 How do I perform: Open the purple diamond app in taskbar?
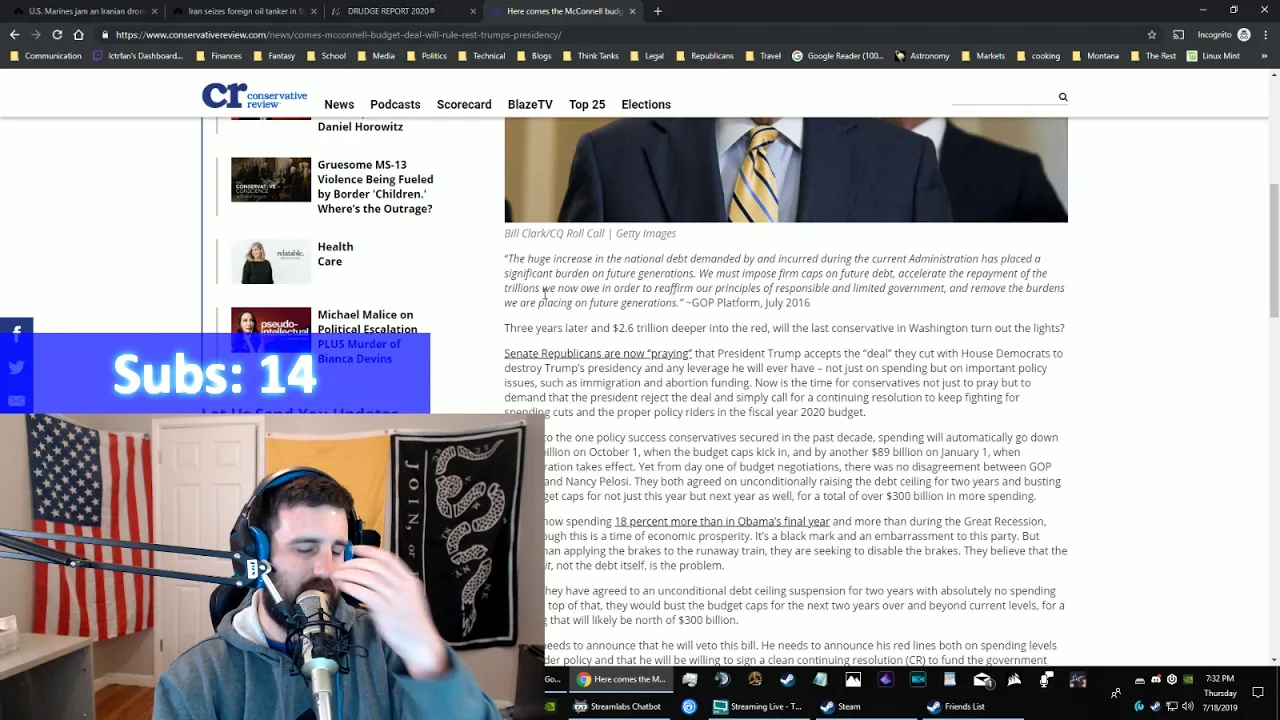[x=885, y=680]
